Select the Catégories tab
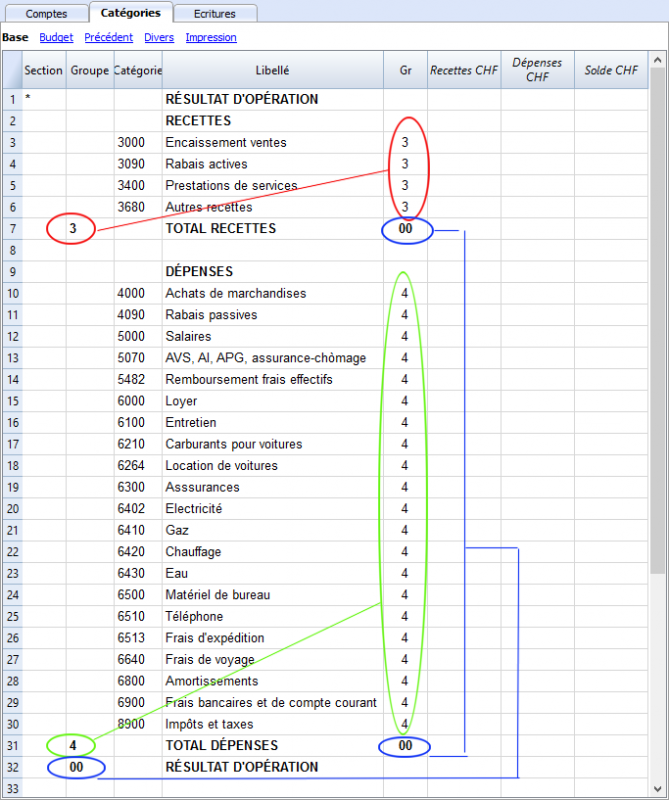The height and width of the screenshot is (800, 669). click(x=130, y=13)
